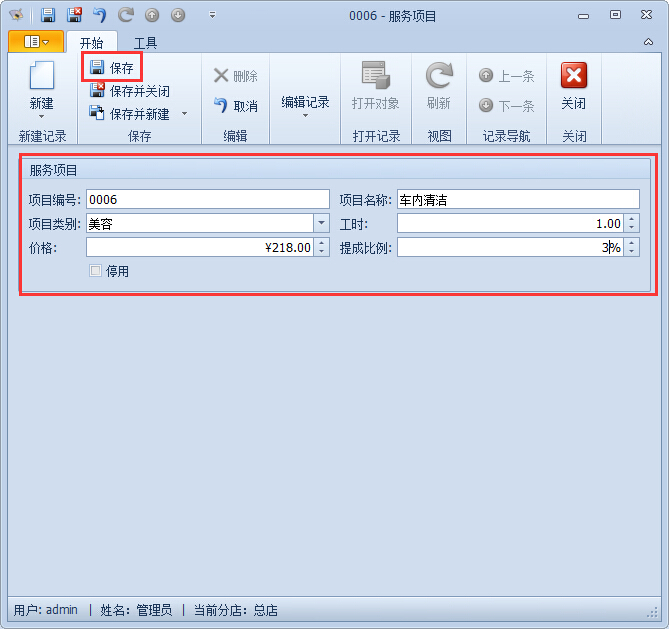Open the 编辑记录 dropdown menu
669x629 pixels.
click(x=305, y=104)
